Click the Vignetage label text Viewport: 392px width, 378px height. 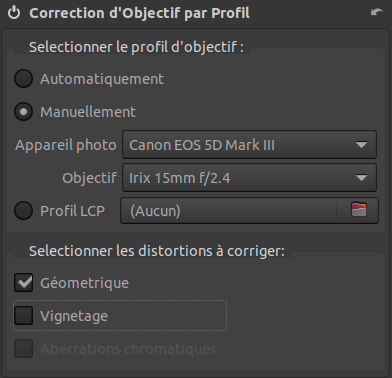(74, 316)
